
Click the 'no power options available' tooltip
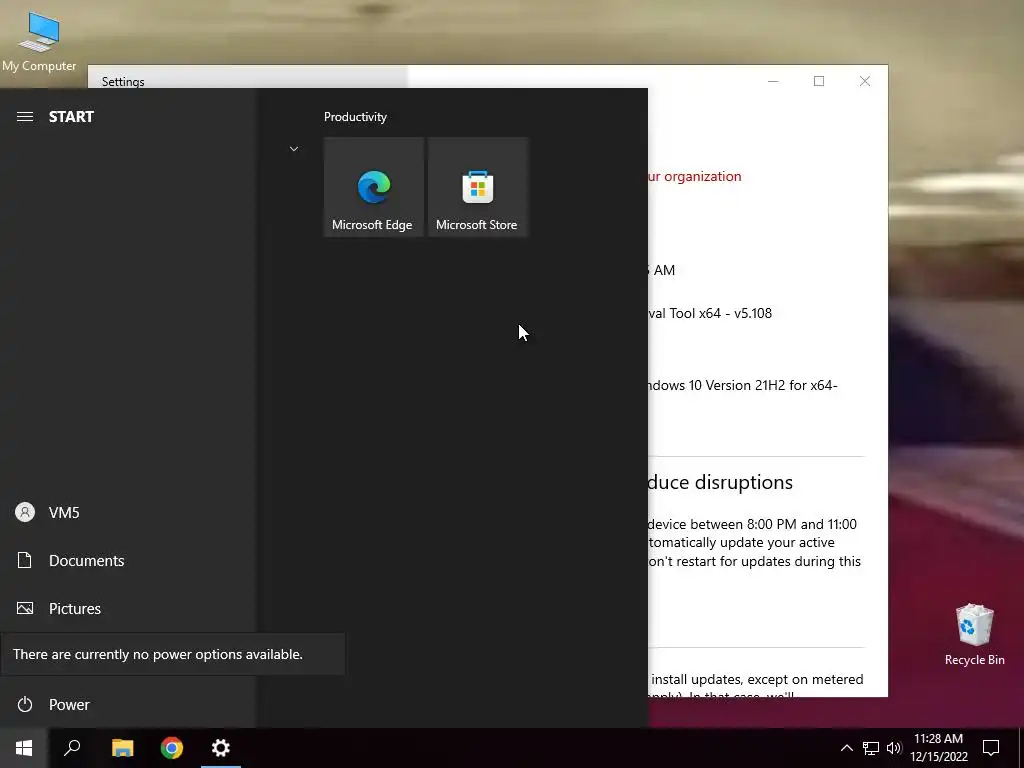click(x=172, y=654)
